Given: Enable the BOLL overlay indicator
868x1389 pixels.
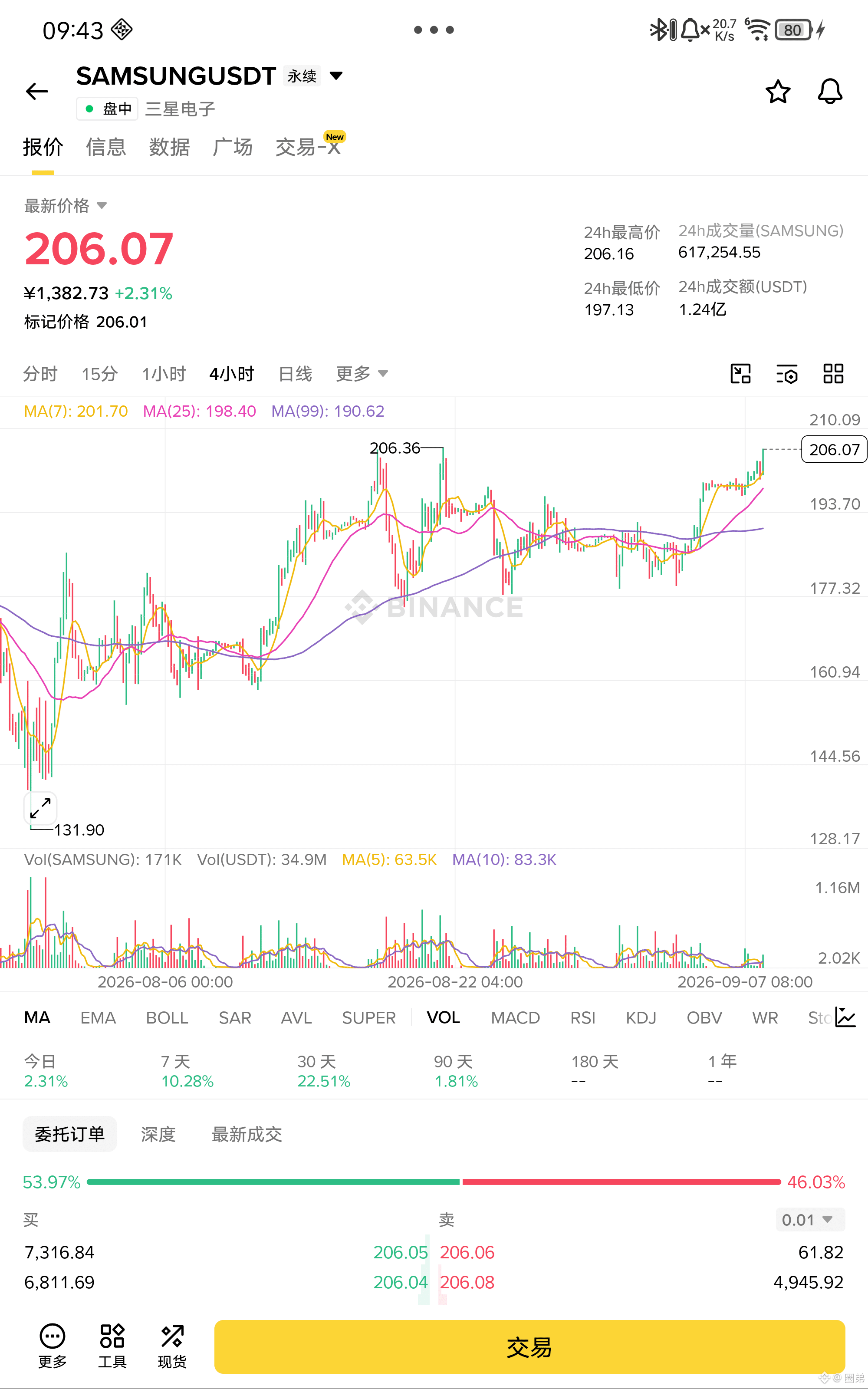Looking at the screenshot, I should click(167, 1017).
